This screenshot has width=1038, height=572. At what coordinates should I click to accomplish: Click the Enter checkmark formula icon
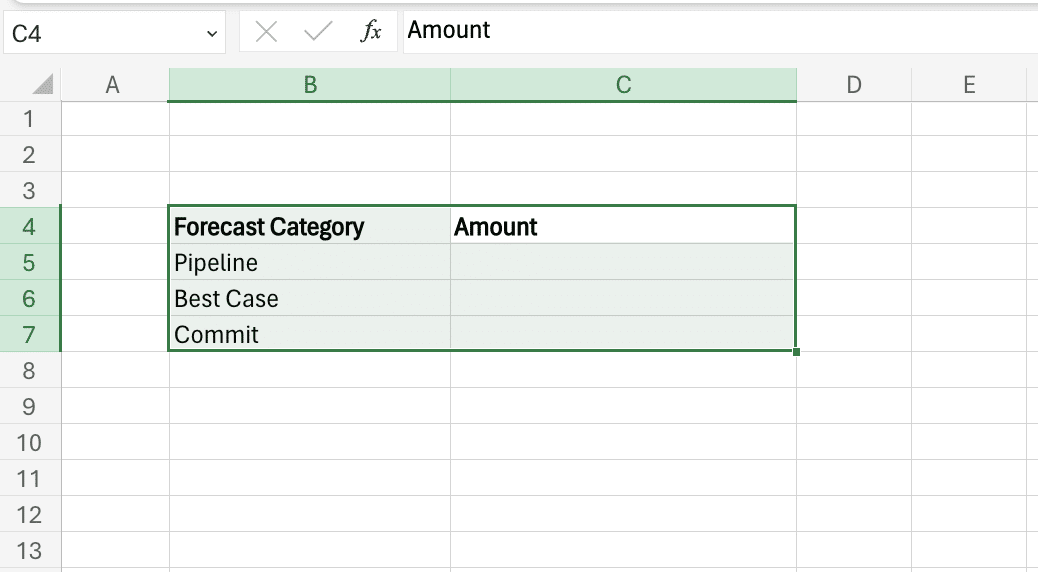coord(318,32)
